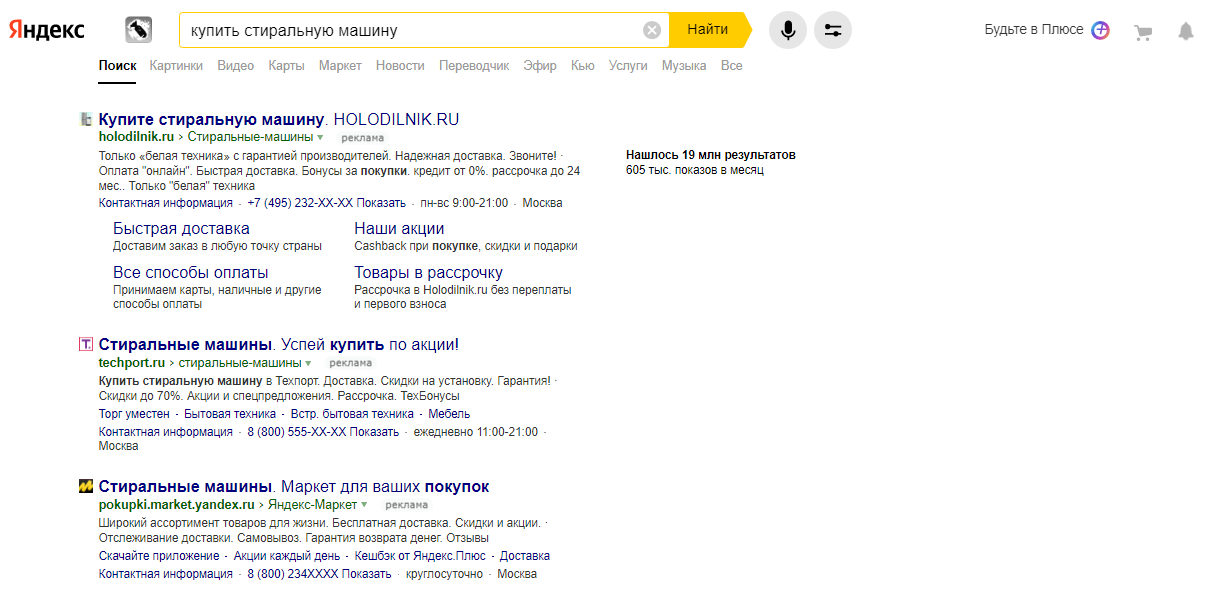Viewport: 1208px width, 601px height.
Task: Click 'Кешбэк от Яндекс.Плюс' link
Action: pos(420,556)
